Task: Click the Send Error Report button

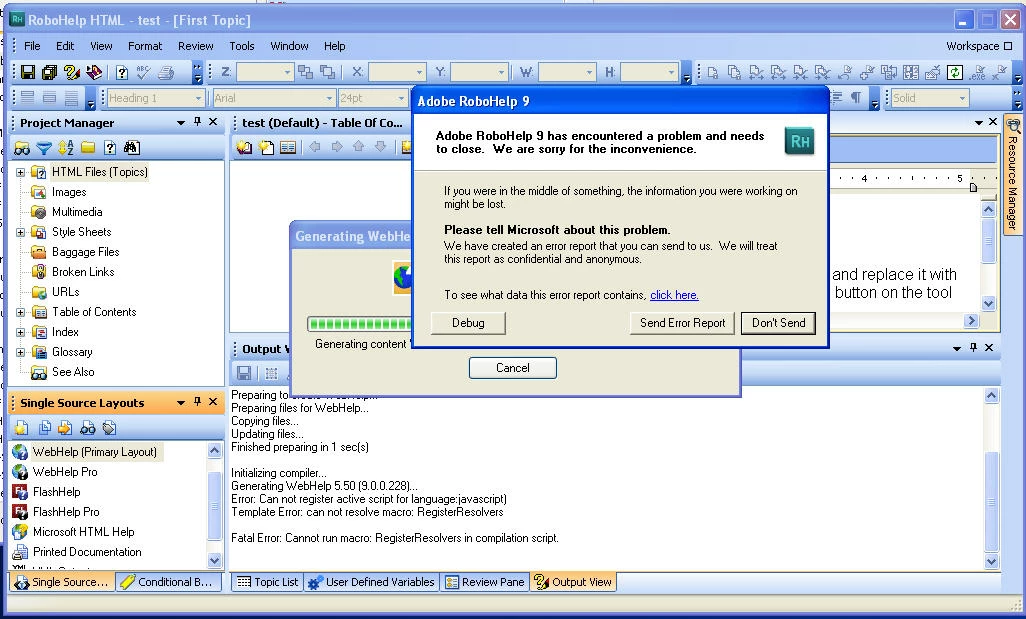Action: point(682,323)
